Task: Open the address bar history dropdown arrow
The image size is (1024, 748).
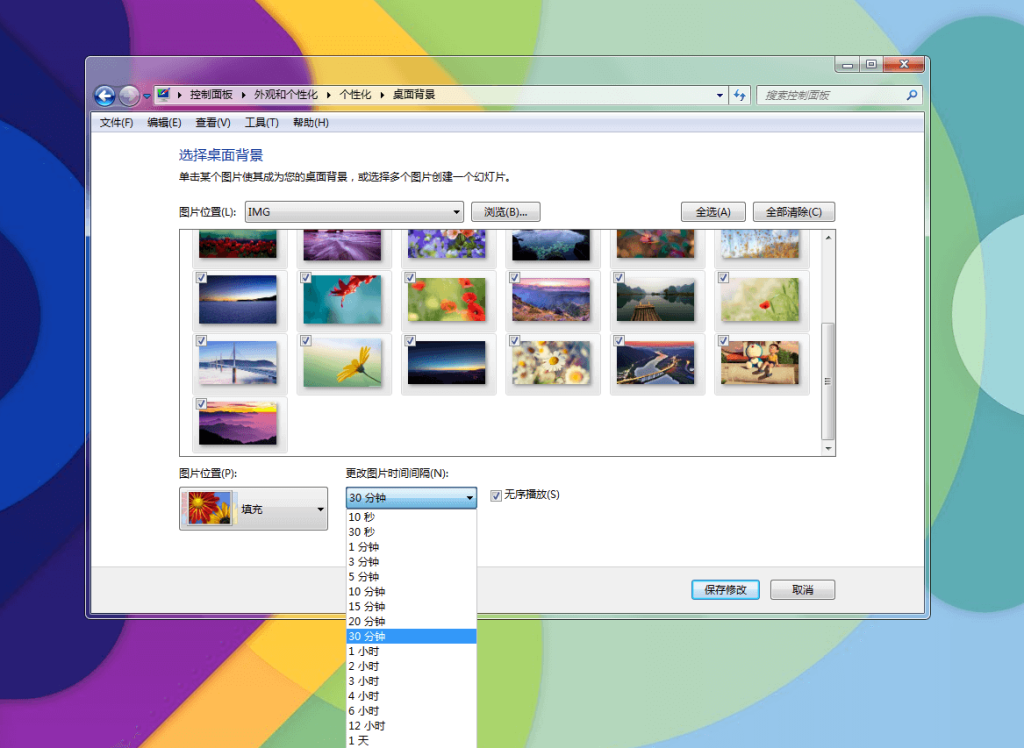Action: coord(720,95)
